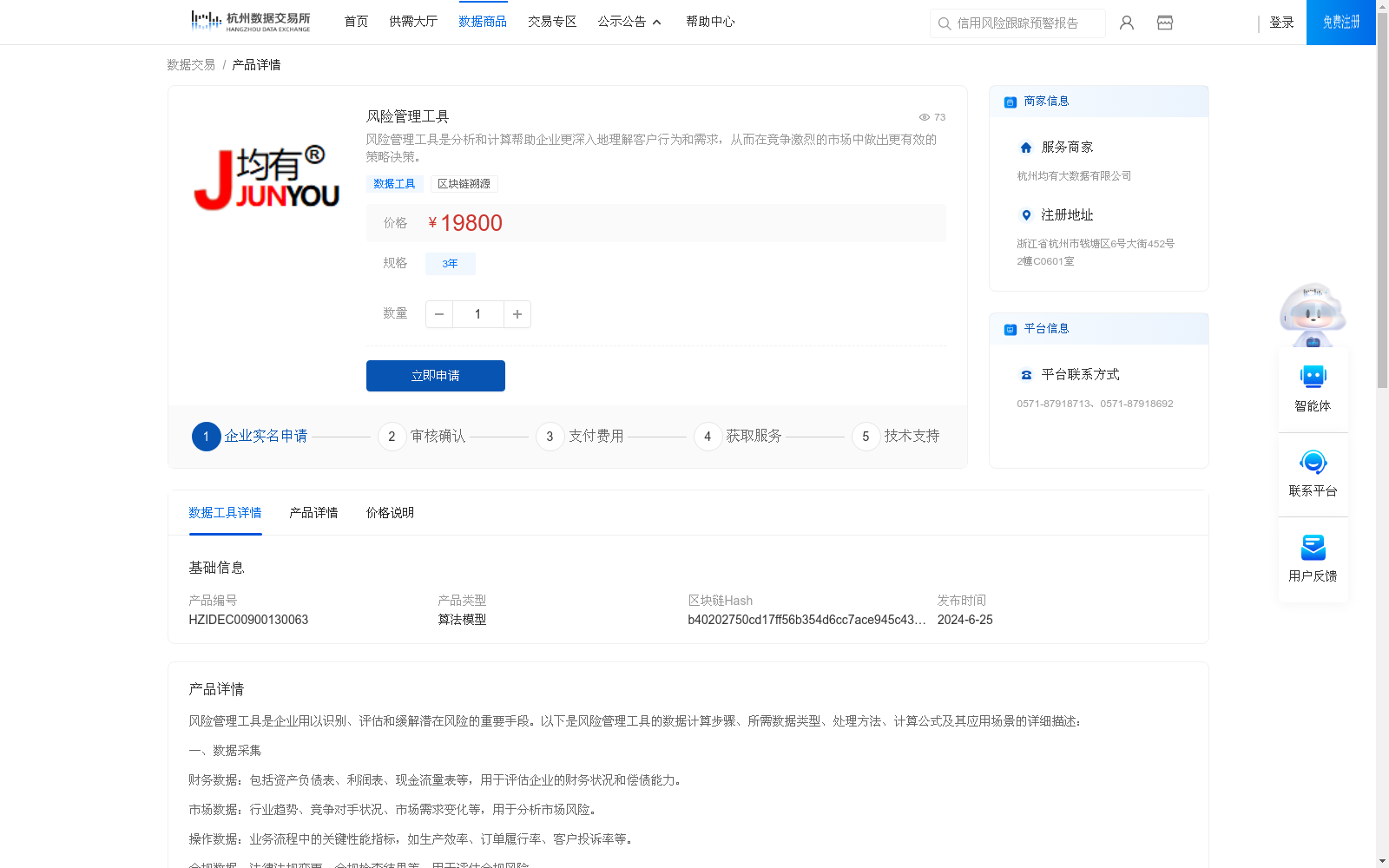
Task: Click the price ¥19800
Action: click(465, 223)
